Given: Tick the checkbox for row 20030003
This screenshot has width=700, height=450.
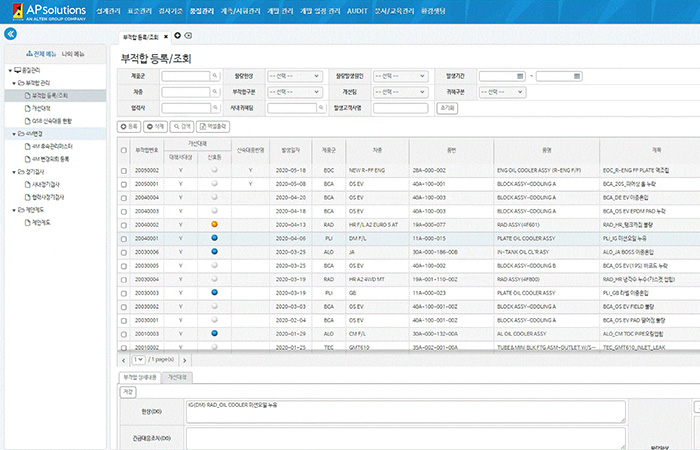Looking at the screenshot, I should (124, 293).
